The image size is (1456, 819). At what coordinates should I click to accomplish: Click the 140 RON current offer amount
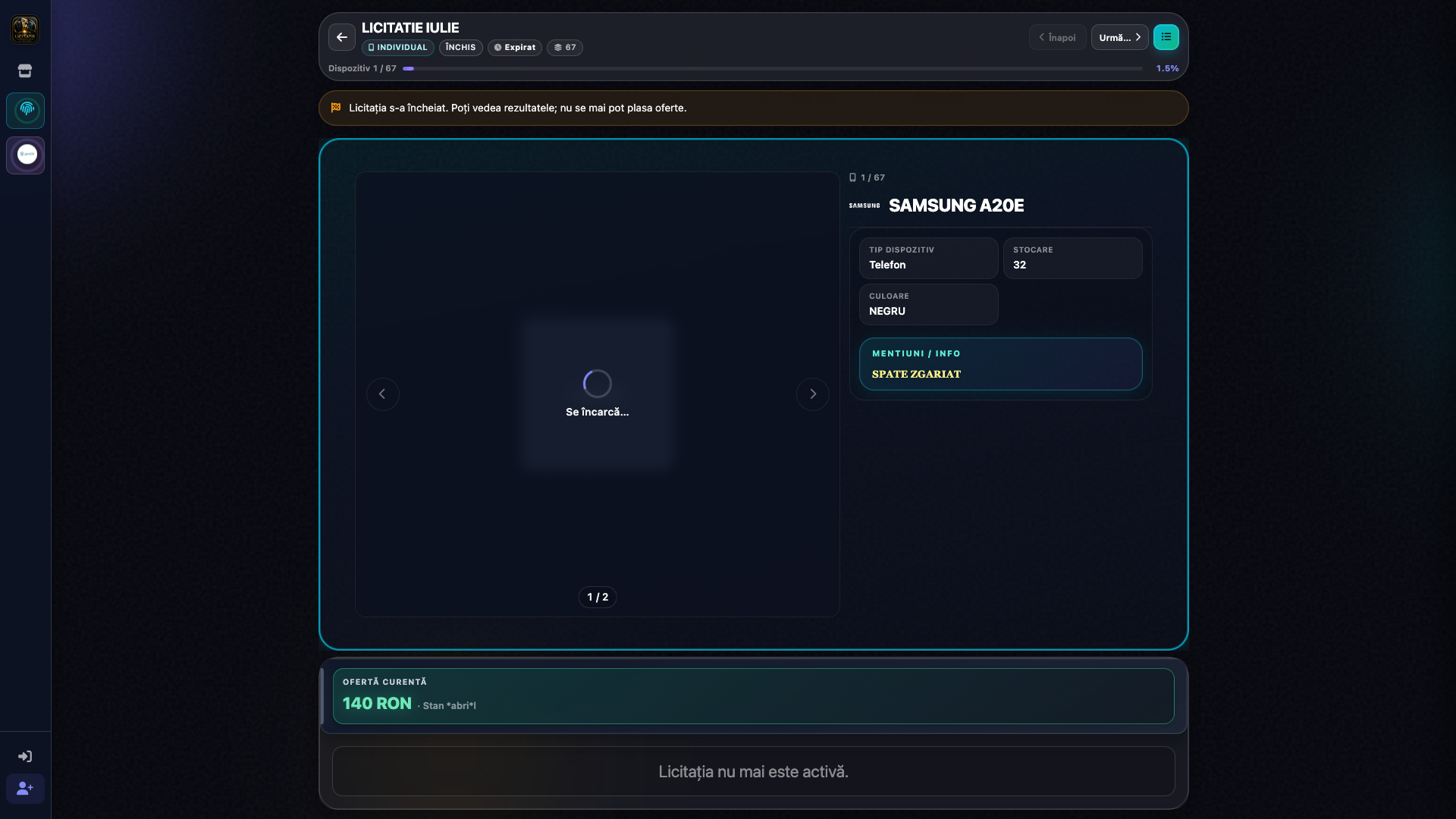coord(377,704)
